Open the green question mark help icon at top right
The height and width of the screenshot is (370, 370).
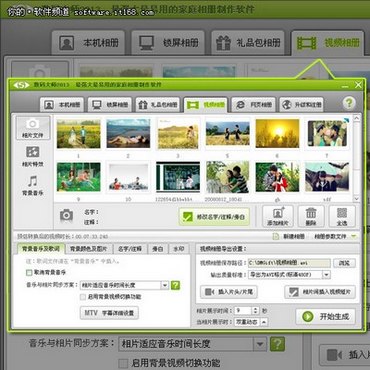tap(349, 103)
